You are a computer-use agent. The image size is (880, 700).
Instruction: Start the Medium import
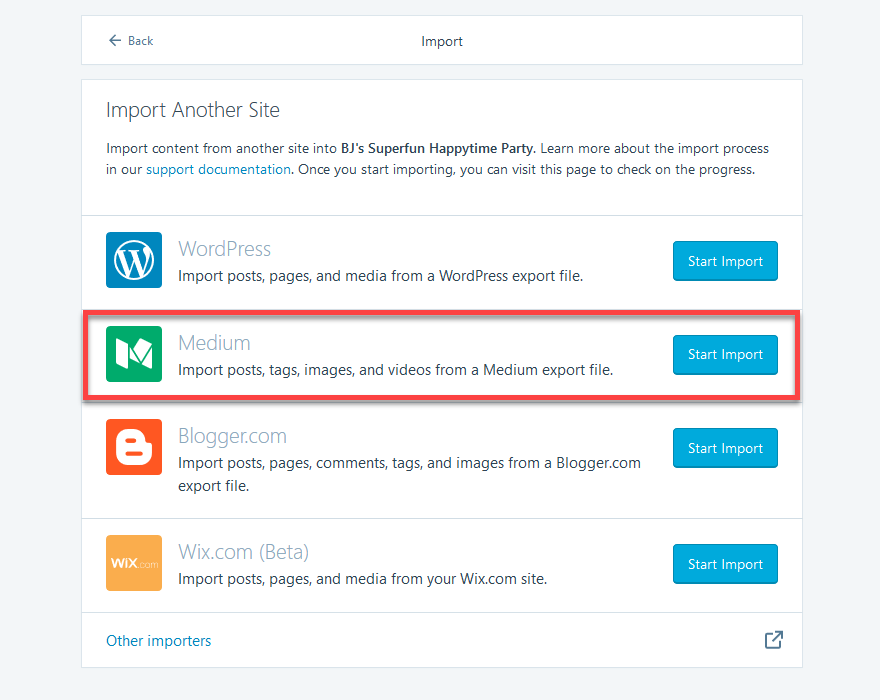click(x=724, y=354)
